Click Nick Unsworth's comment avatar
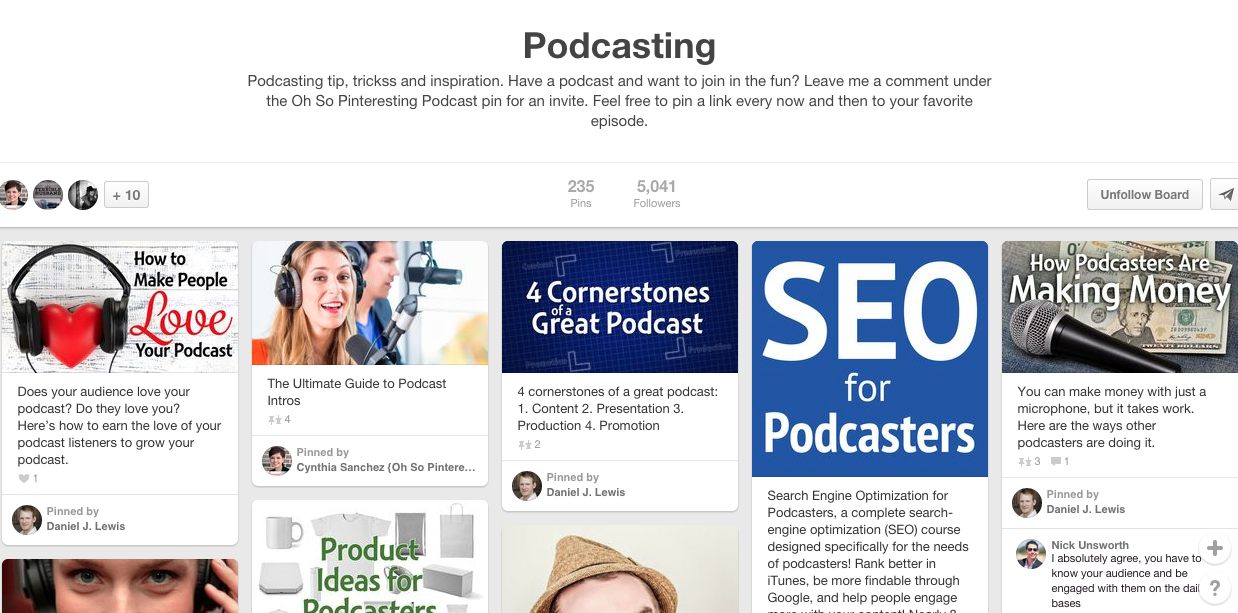This screenshot has height=613, width=1238. 1031,554
